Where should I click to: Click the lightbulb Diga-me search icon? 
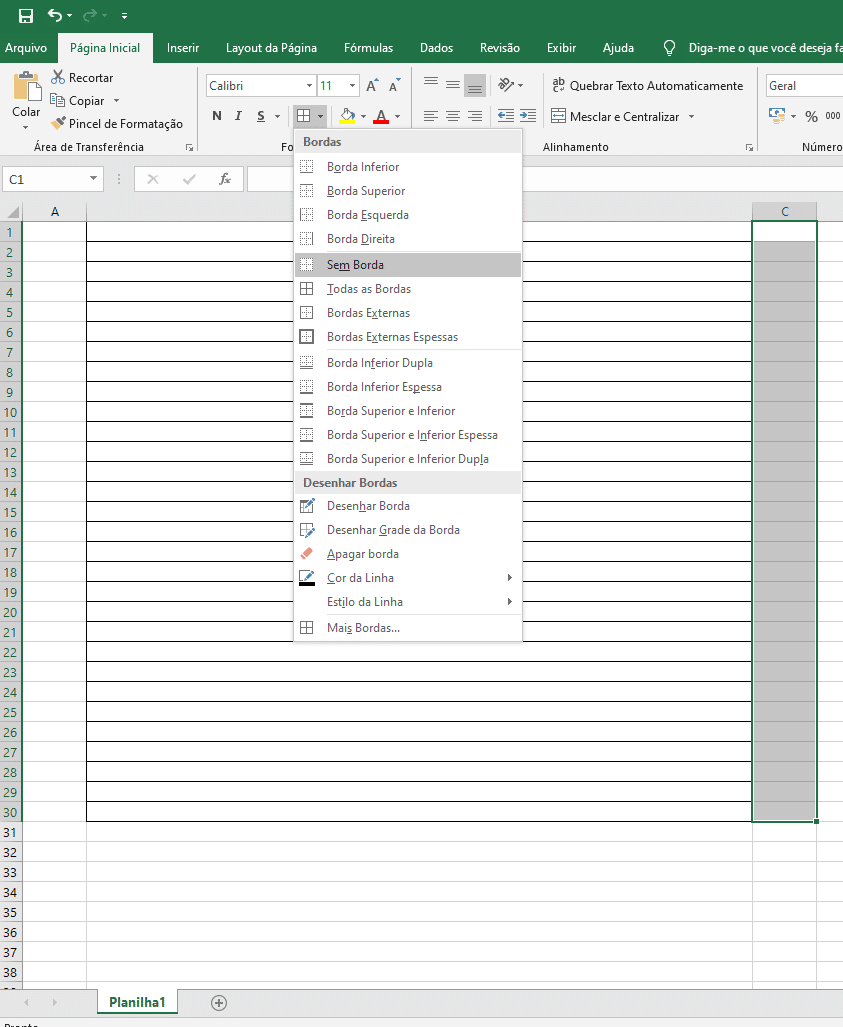pos(669,48)
